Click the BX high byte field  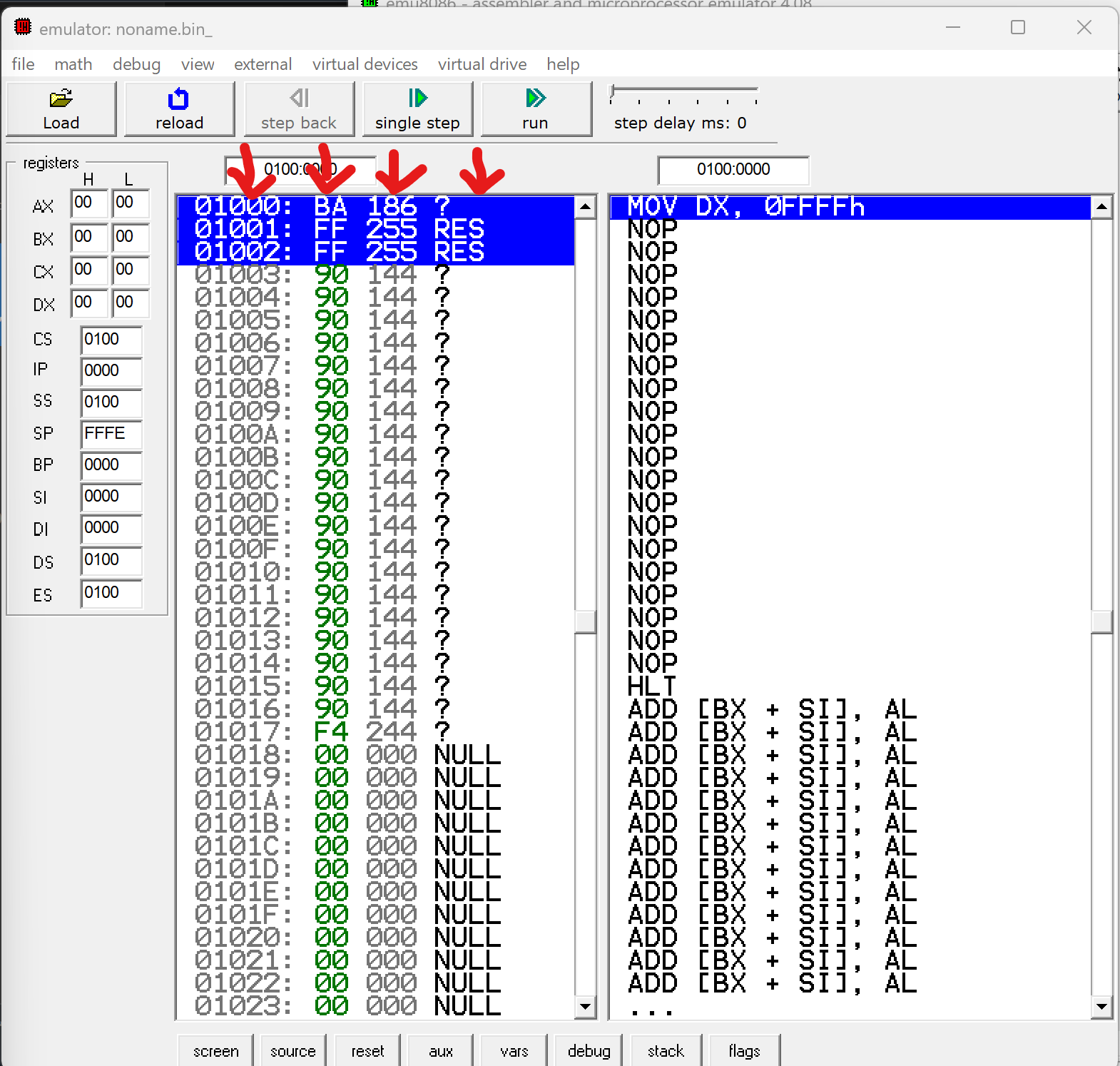pyautogui.click(x=89, y=237)
